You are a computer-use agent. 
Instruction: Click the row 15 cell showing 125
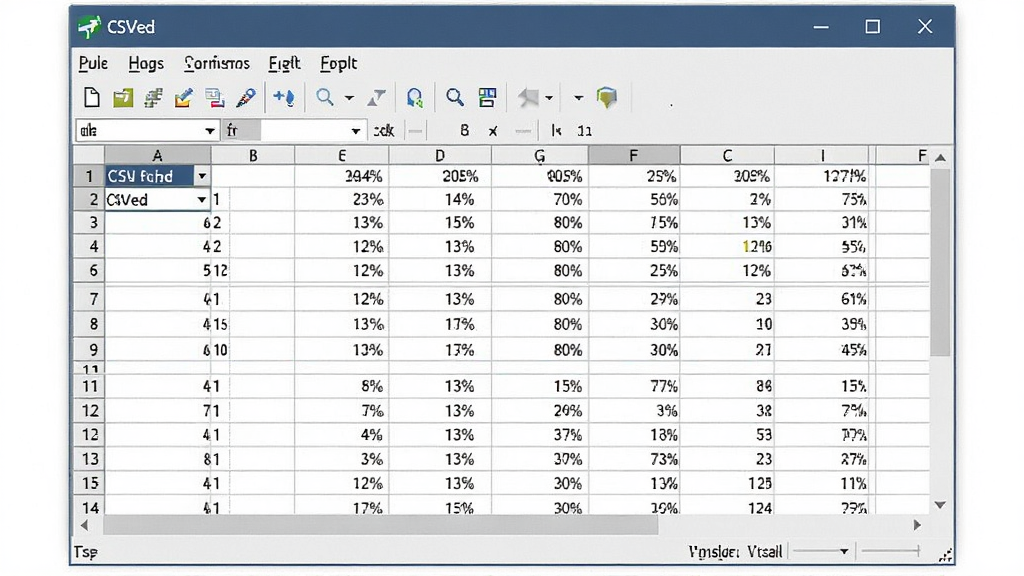(727, 484)
